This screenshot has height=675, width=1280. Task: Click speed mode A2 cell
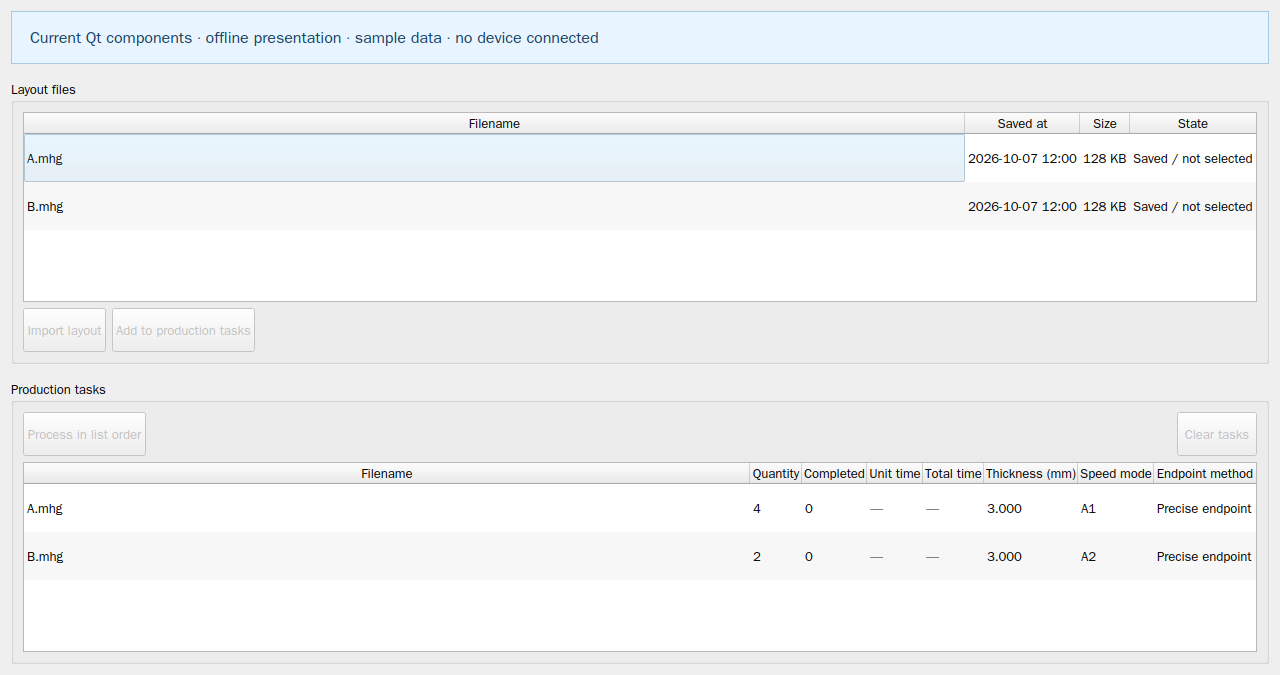pos(1115,556)
